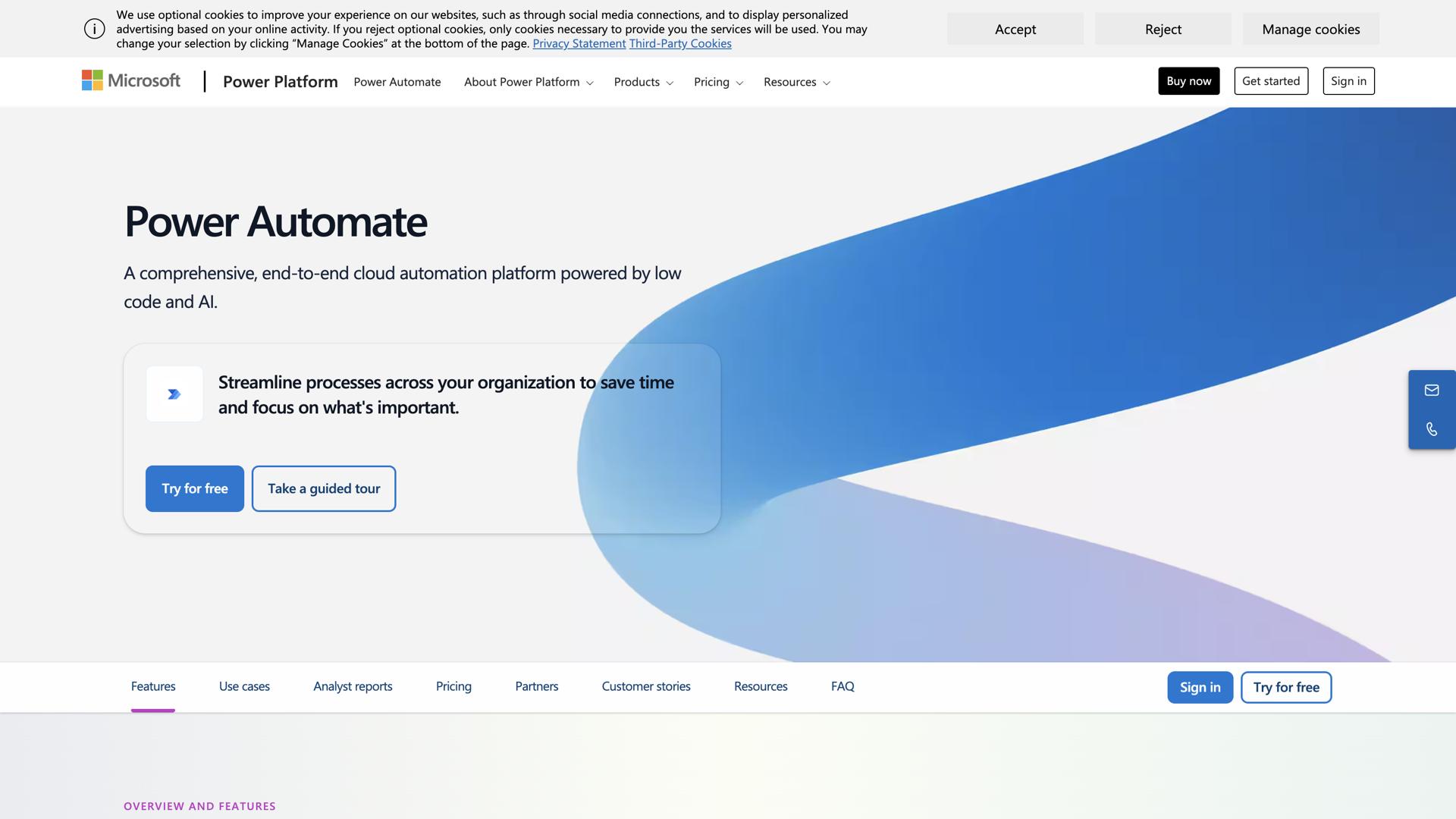The width and height of the screenshot is (1456, 819).
Task: Click Take a guided tour
Action: (324, 488)
